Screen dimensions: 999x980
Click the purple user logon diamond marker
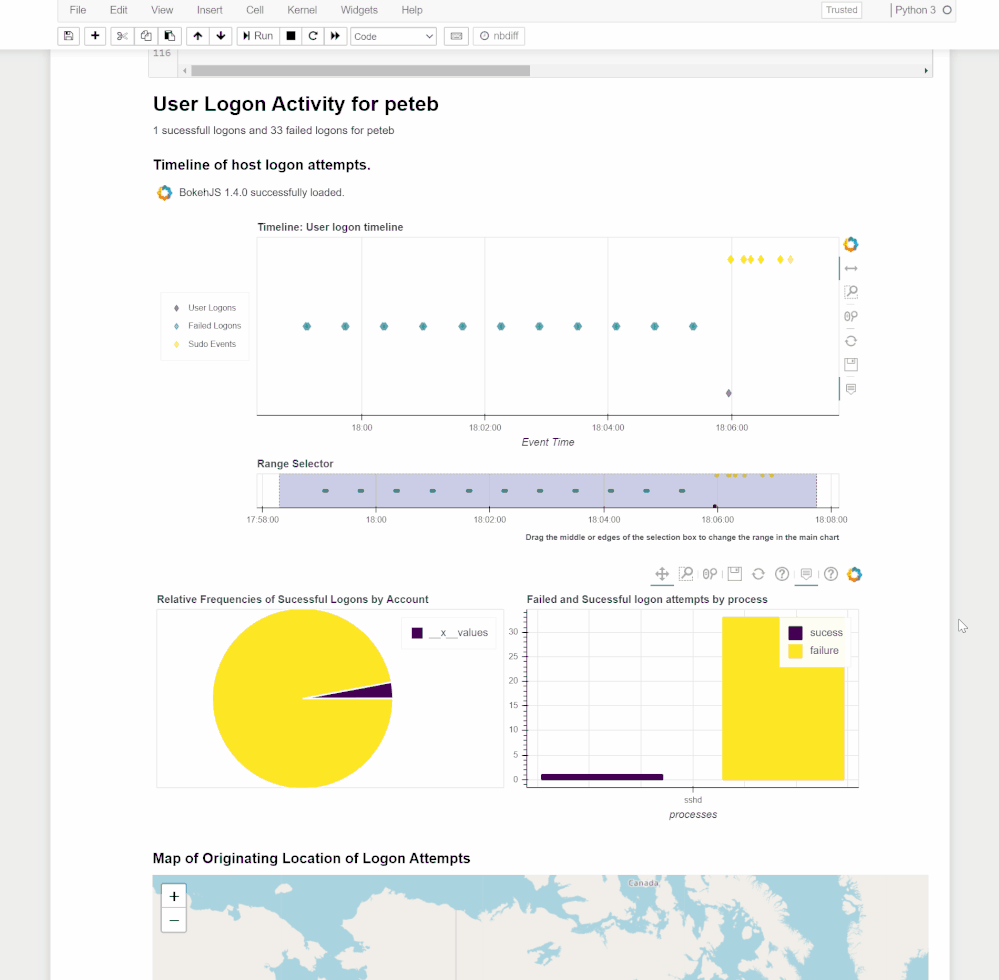(x=728, y=393)
